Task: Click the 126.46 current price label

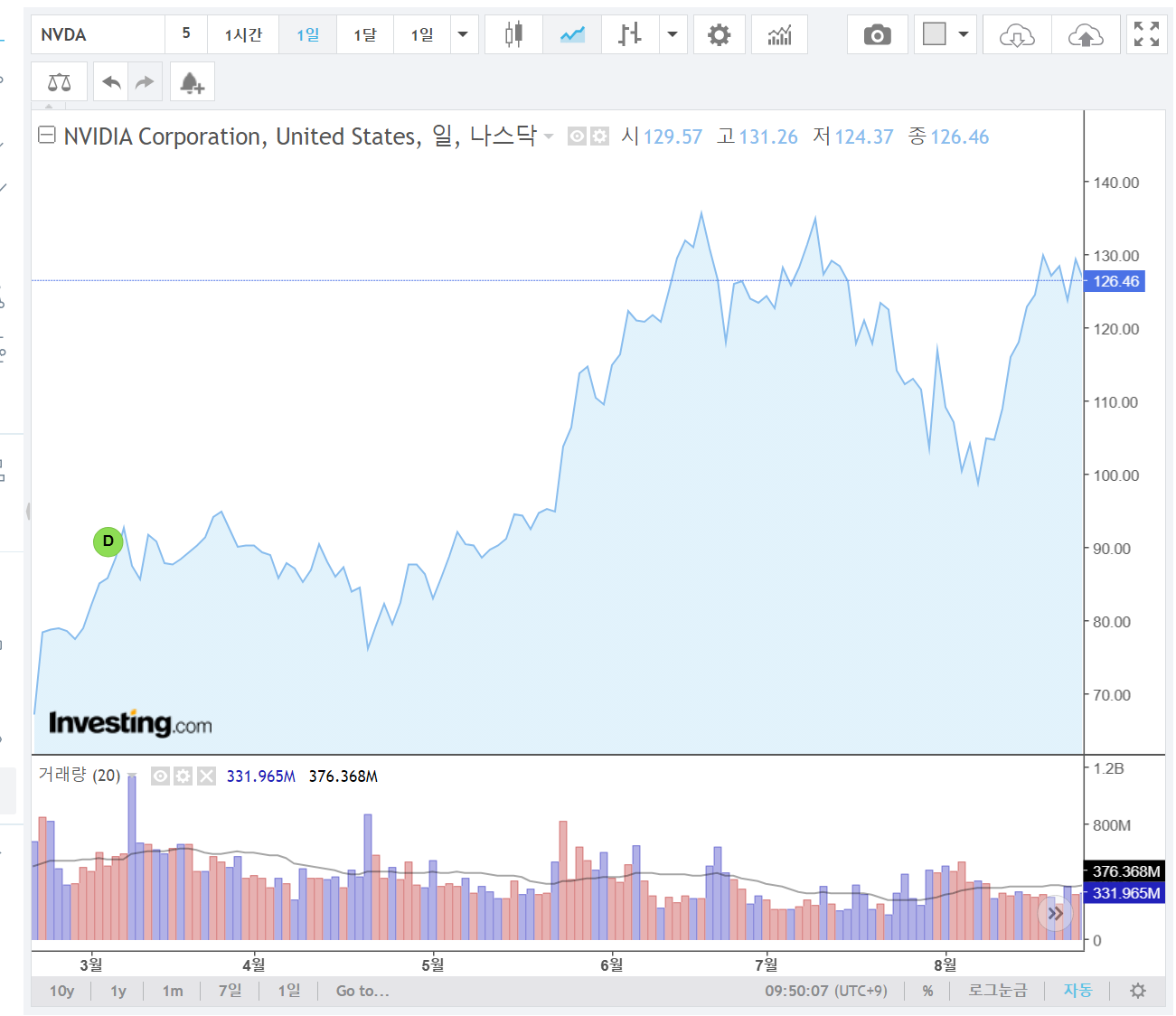Action: coord(1115,281)
